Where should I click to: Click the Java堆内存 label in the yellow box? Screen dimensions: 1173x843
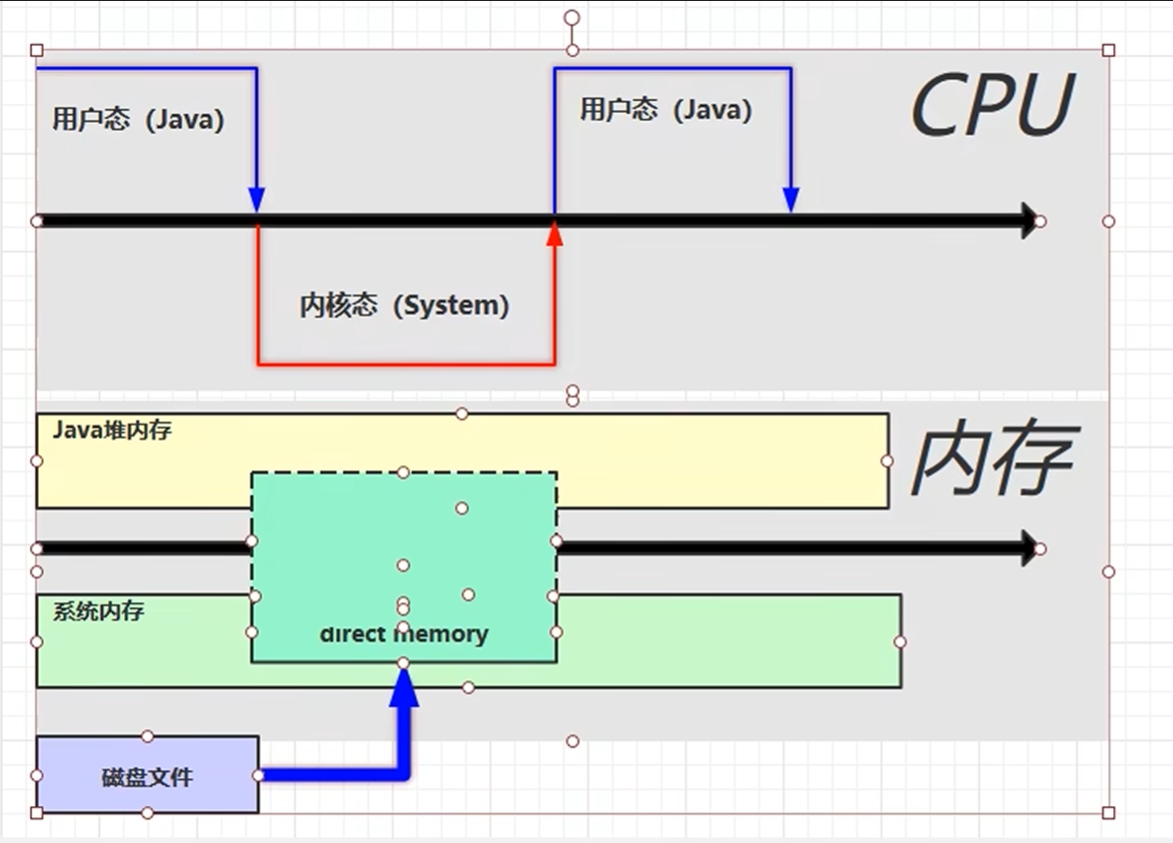(112, 430)
